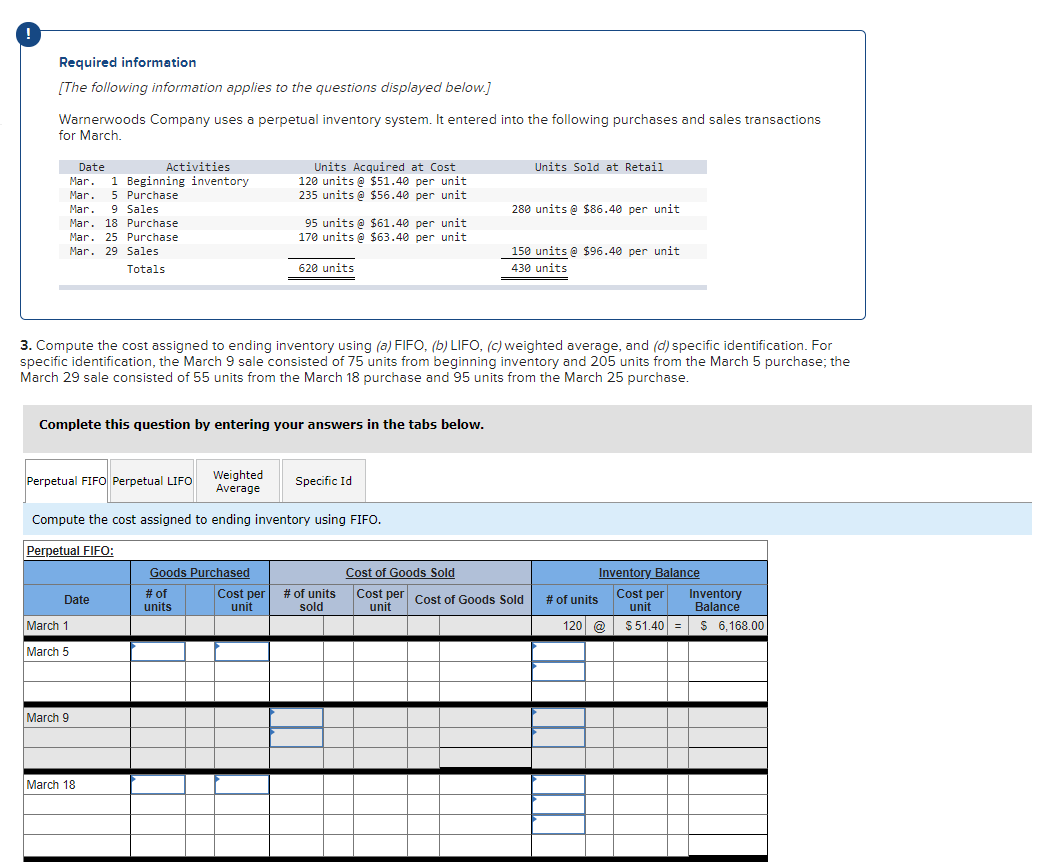Click the Date column header cell

click(x=75, y=599)
